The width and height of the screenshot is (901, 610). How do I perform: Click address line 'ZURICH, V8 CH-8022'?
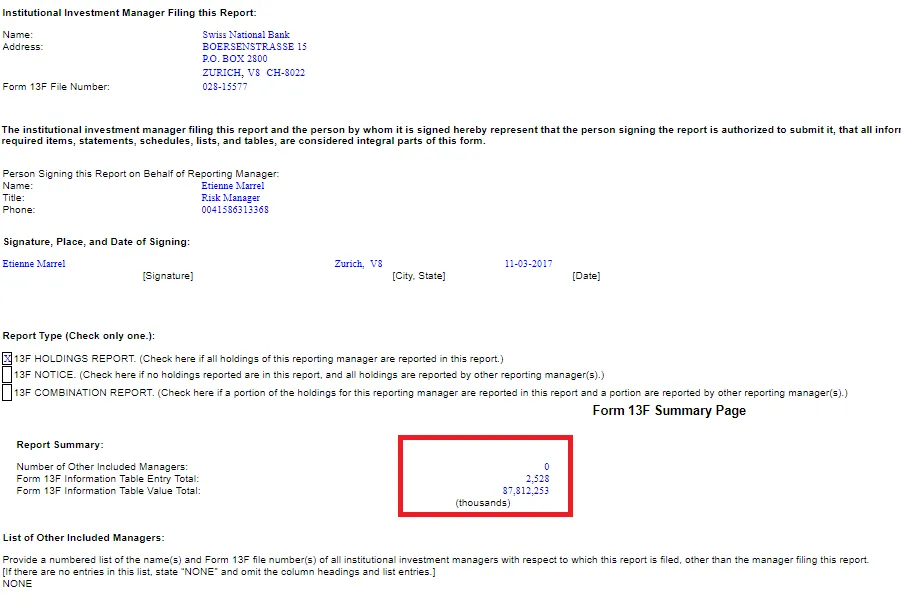(253, 73)
